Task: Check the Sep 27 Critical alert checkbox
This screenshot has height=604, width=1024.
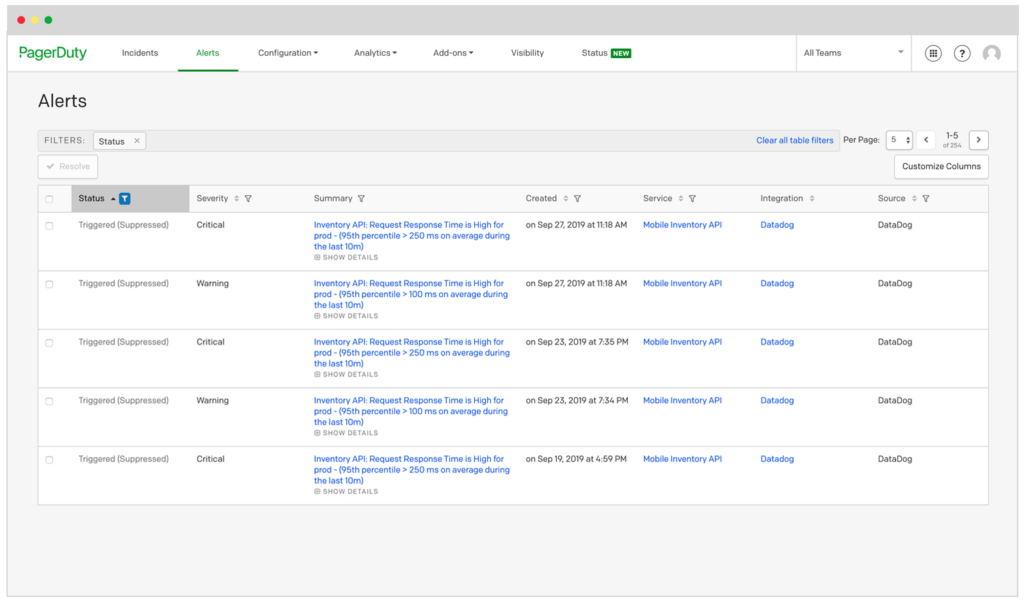Action: [49, 226]
